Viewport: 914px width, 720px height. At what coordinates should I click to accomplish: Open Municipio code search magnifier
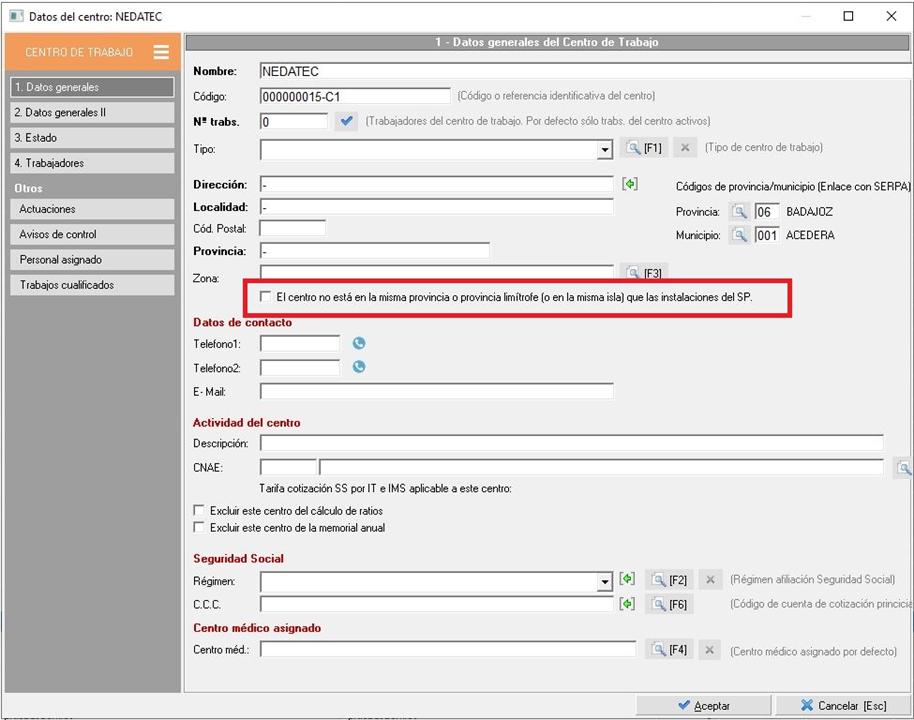point(738,235)
